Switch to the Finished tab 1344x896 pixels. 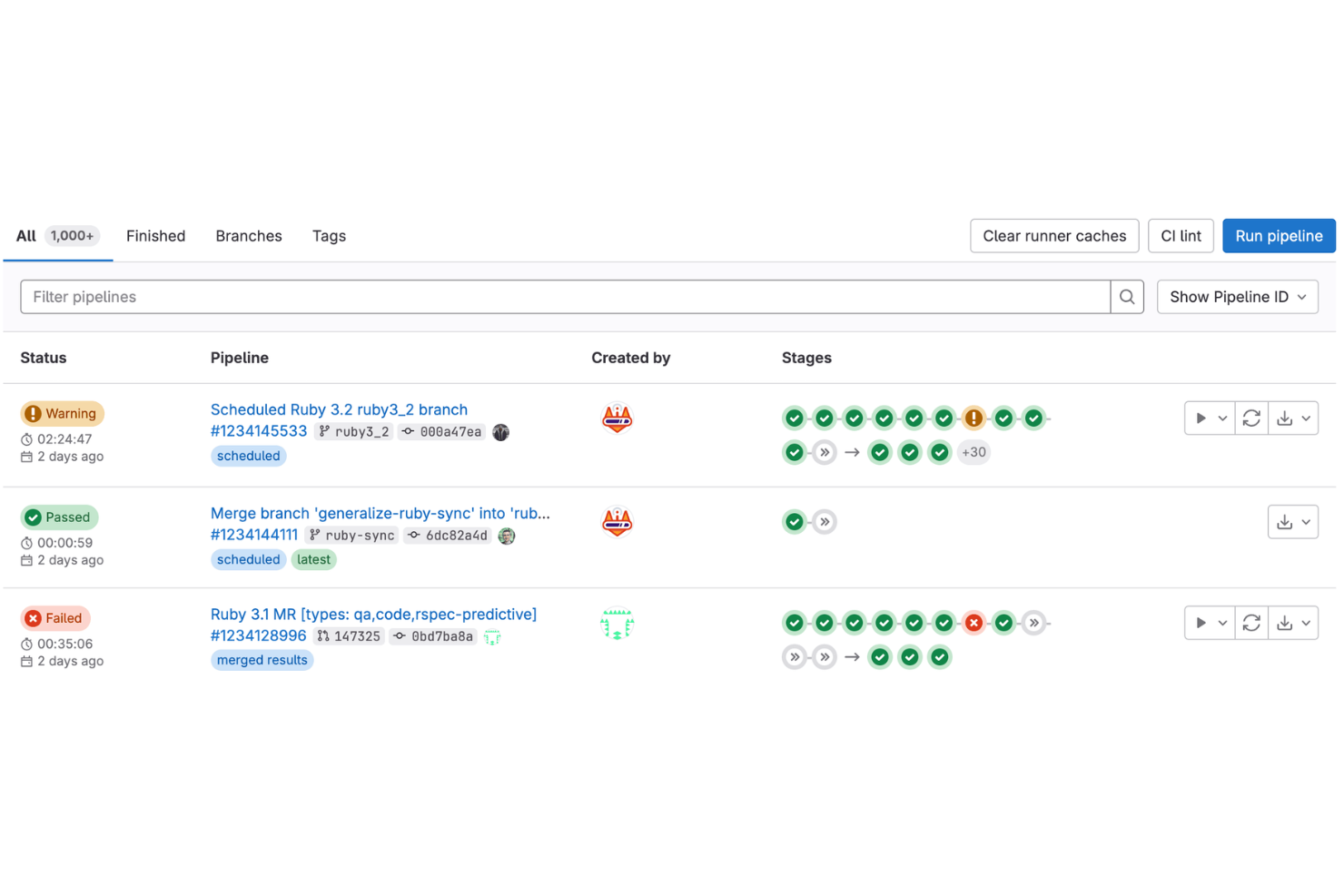tap(155, 236)
